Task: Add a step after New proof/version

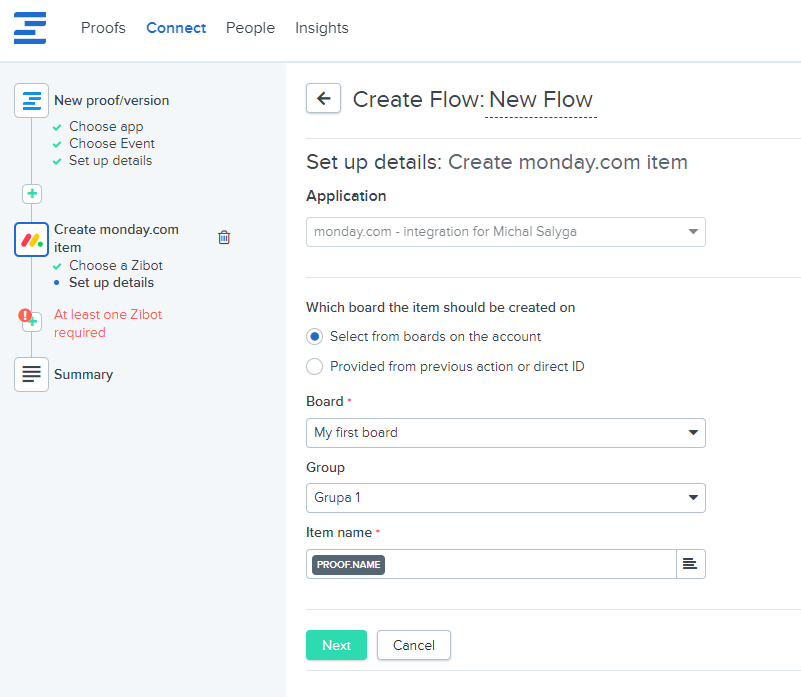Action: point(32,194)
